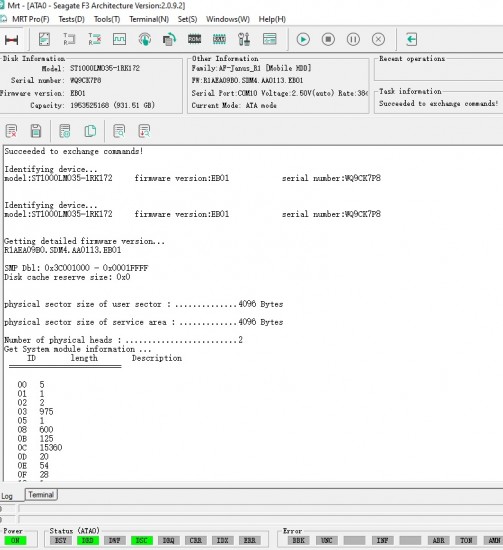This screenshot has height=550, width=503.
Task: Click the RAM chip toolbar icon
Action: 219,39
